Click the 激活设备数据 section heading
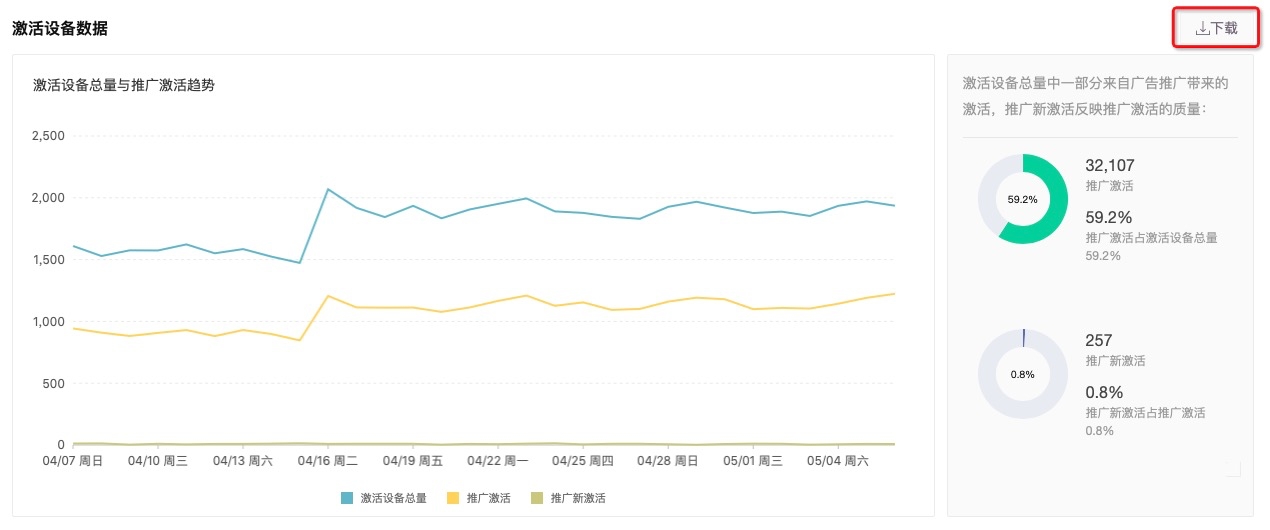Image resolution: width=1270 pixels, height=530 pixels. tap(60, 29)
